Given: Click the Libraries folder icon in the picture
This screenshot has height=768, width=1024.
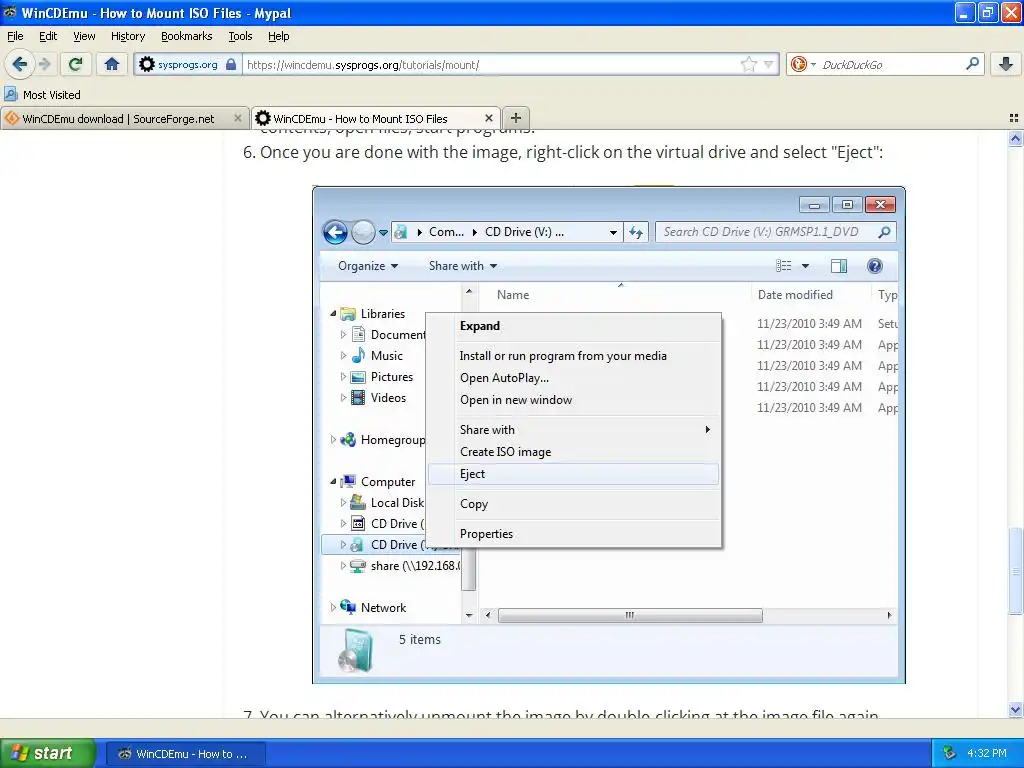Looking at the screenshot, I should coord(348,314).
